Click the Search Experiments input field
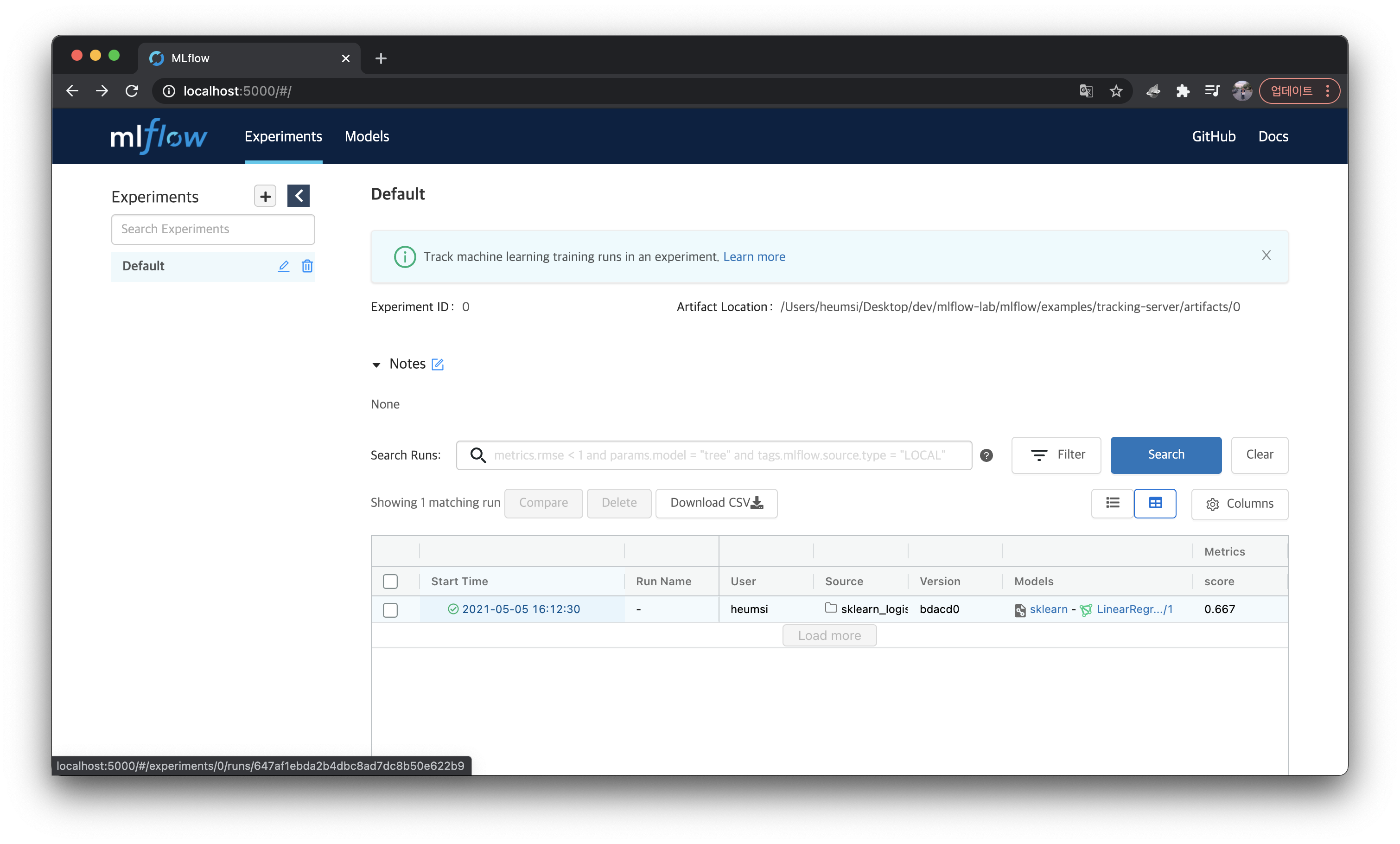 click(x=213, y=229)
